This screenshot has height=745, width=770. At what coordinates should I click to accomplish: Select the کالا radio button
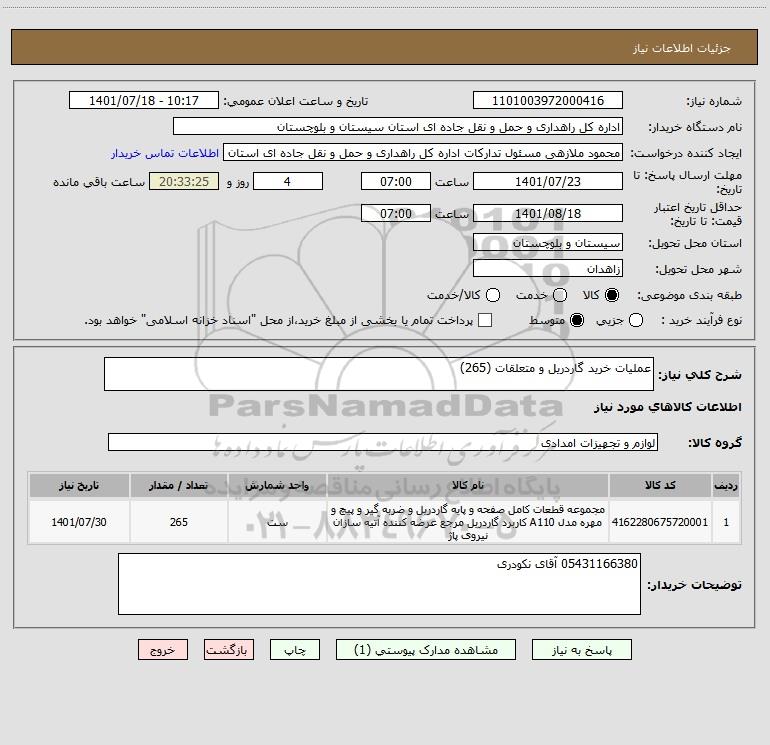click(612, 295)
